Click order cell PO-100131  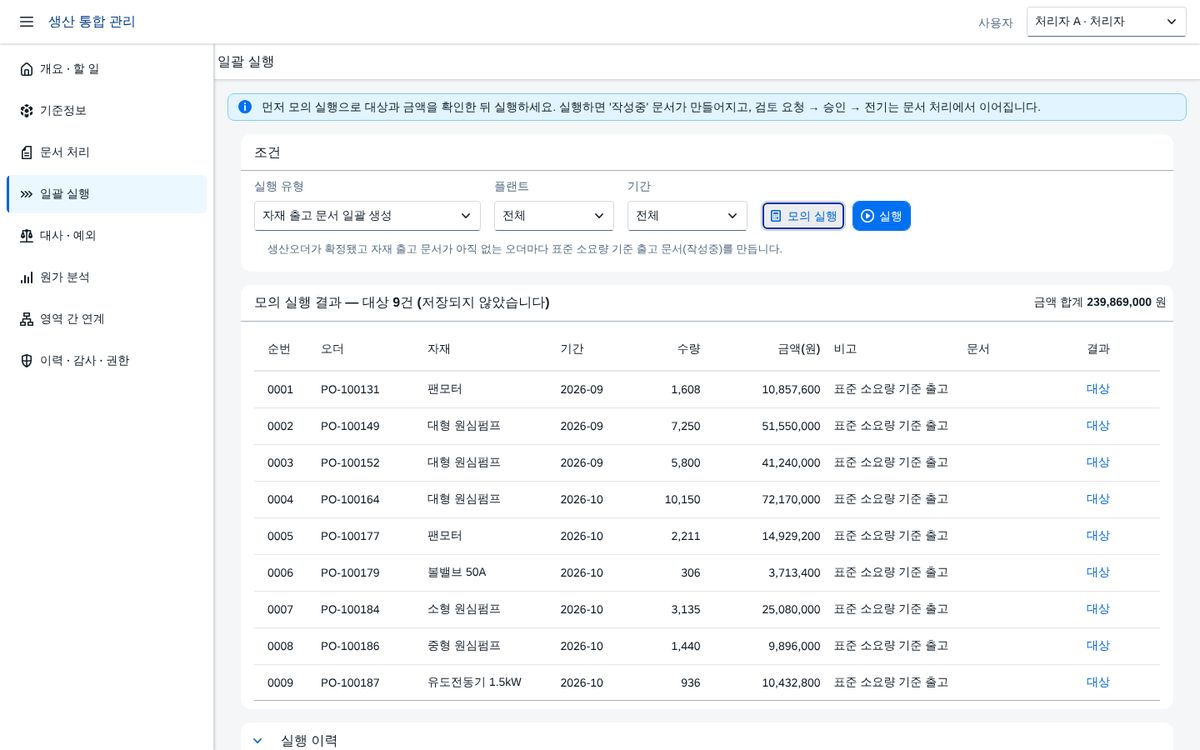[x=350, y=390]
